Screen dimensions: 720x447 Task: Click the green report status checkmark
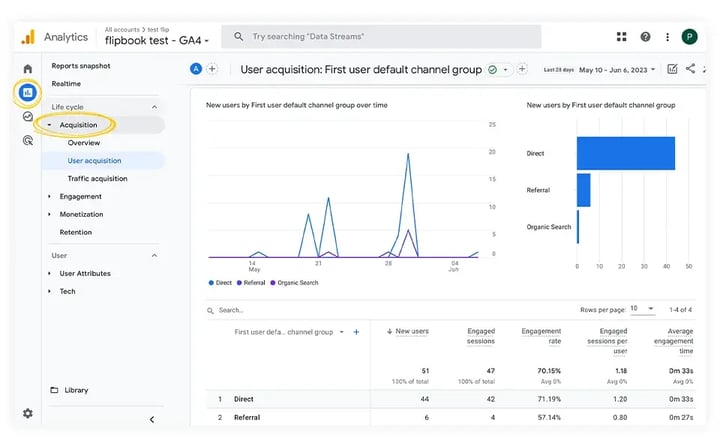[x=492, y=70]
